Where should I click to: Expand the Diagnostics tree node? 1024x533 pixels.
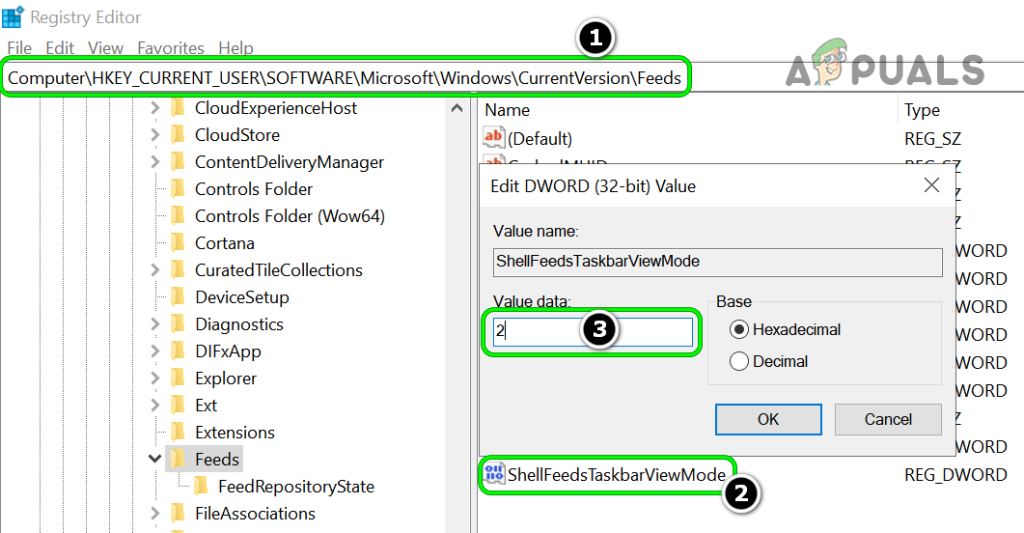[155, 324]
